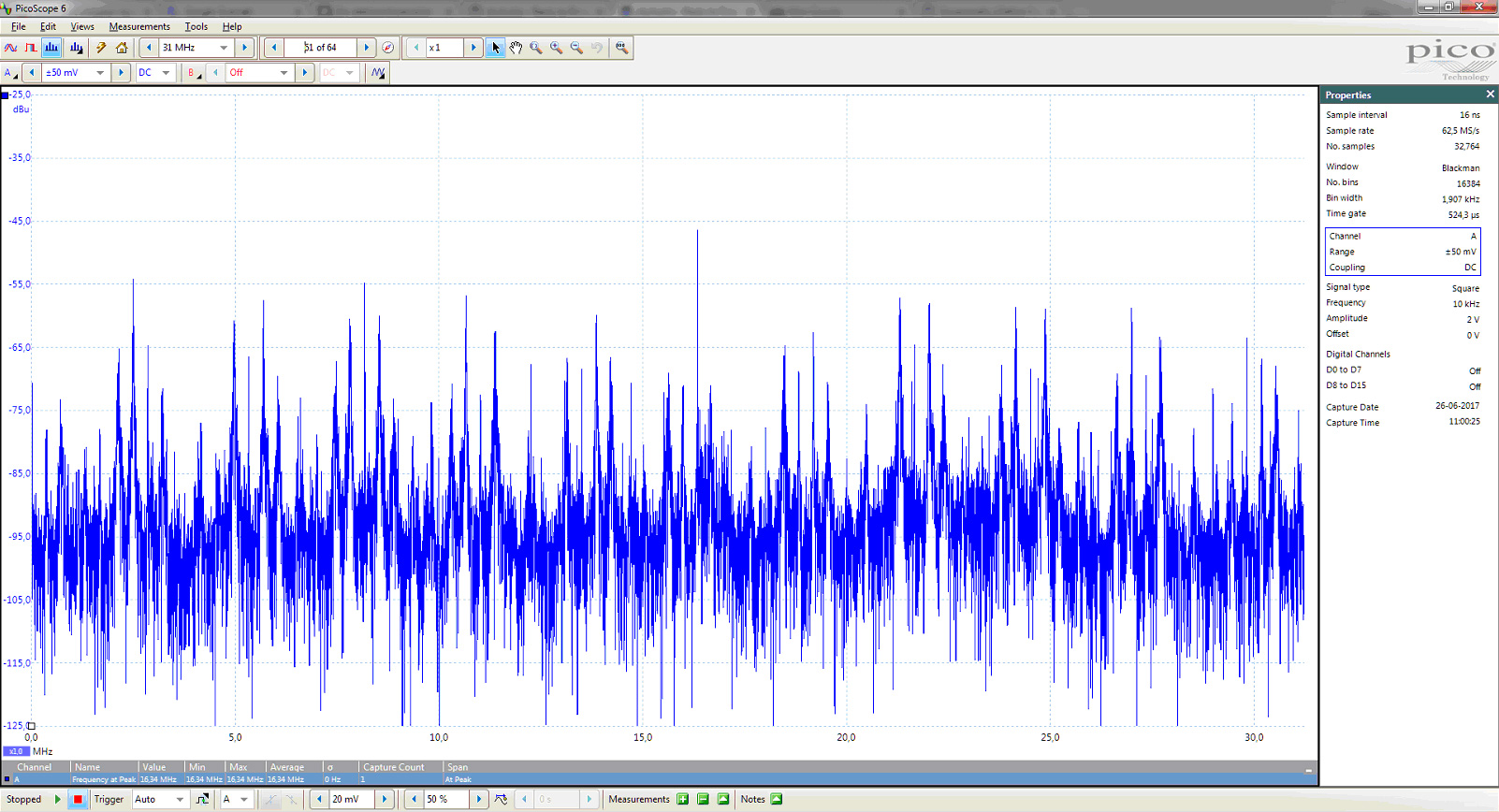
Task: Go to previous buffer waveform
Action: pos(274,48)
